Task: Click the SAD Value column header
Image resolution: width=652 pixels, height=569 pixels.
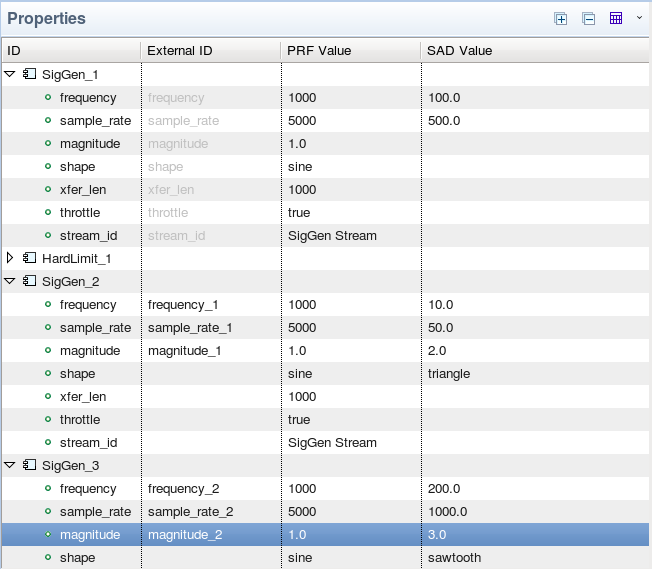Action: click(536, 51)
